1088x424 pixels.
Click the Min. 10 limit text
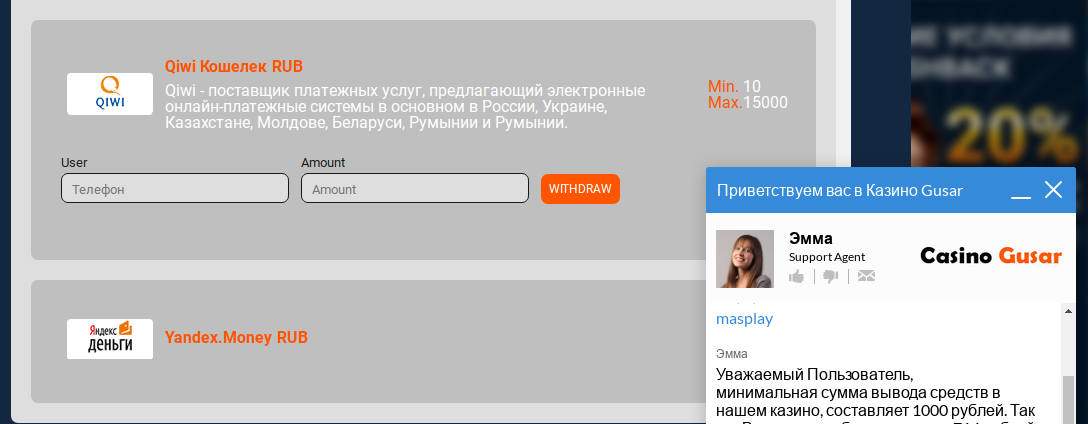[734, 87]
